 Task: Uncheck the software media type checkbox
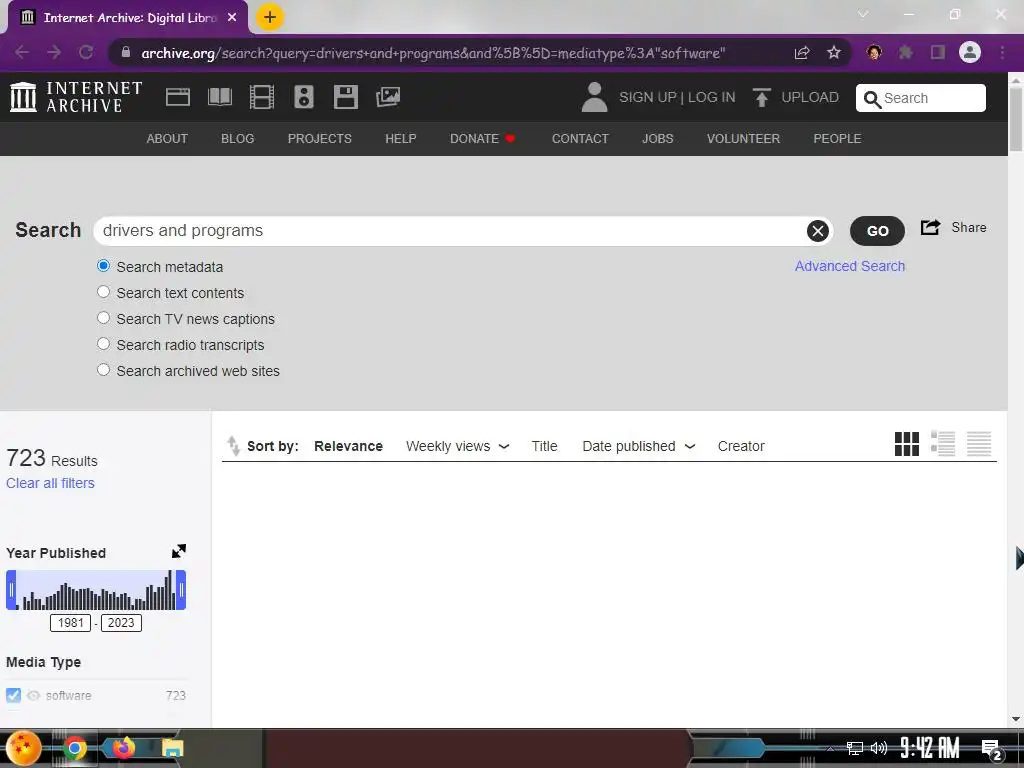click(x=13, y=696)
